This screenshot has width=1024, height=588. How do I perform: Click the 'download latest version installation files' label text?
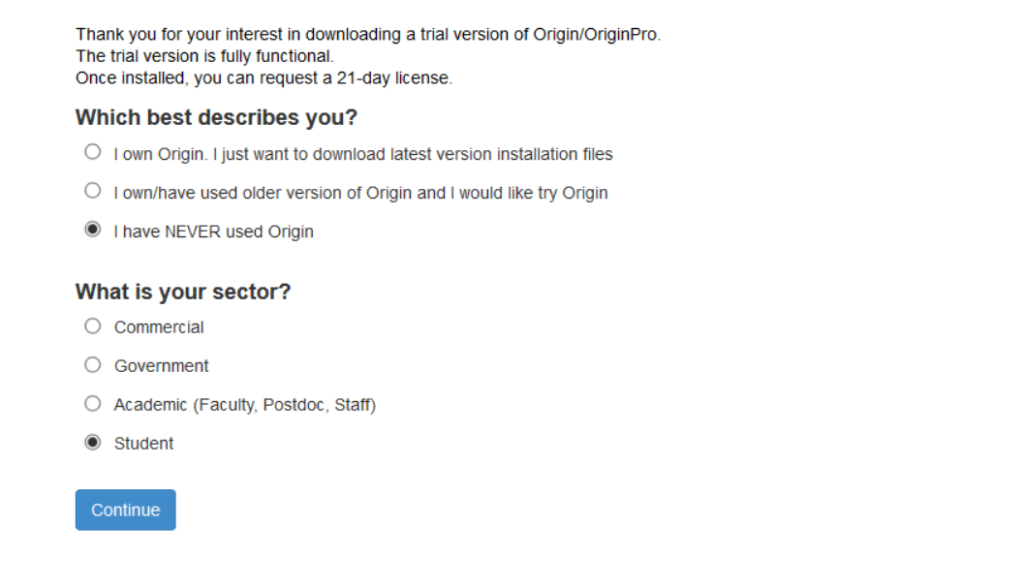pyautogui.click(x=362, y=154)
